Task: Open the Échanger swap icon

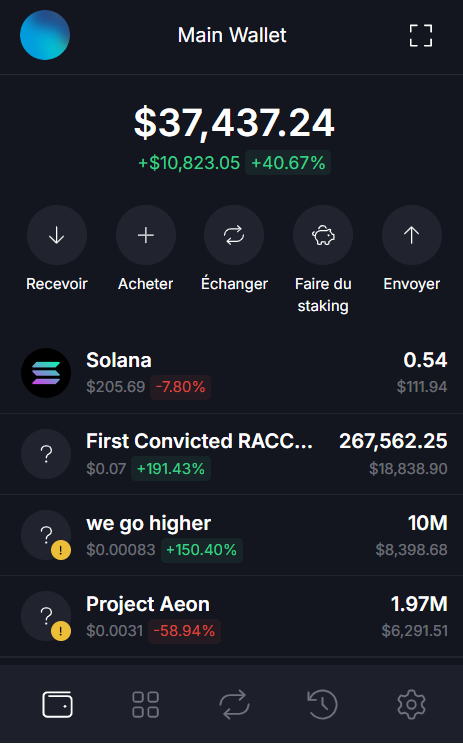Action: [234, 235]
